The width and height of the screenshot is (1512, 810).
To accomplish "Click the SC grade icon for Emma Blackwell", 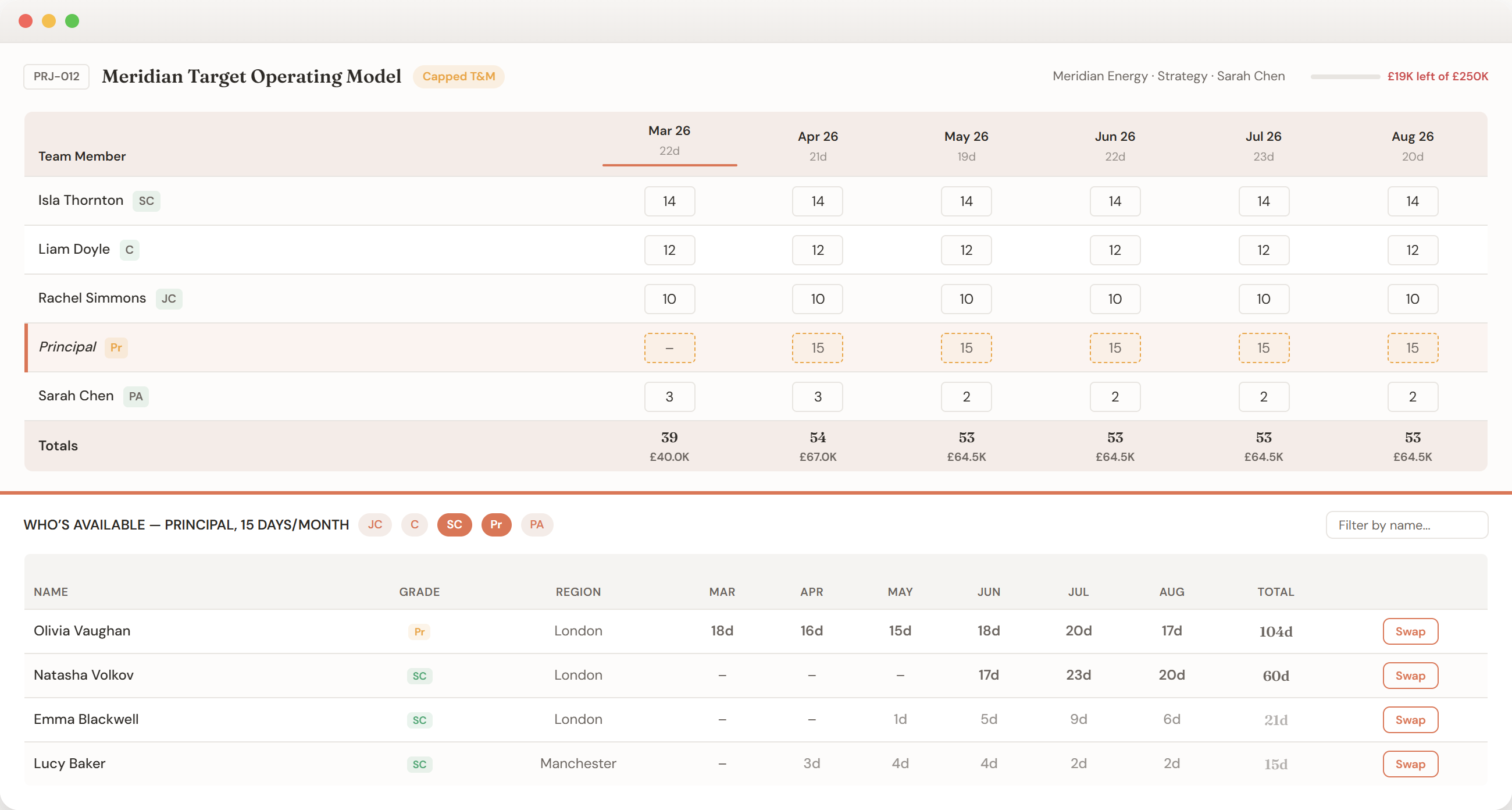I will [419, 720].
